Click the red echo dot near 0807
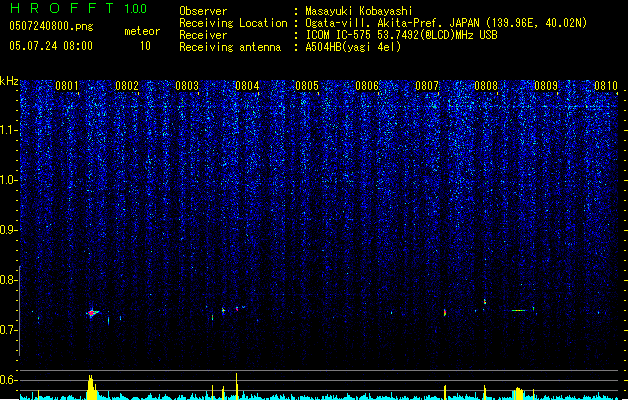 pos(445,312)
